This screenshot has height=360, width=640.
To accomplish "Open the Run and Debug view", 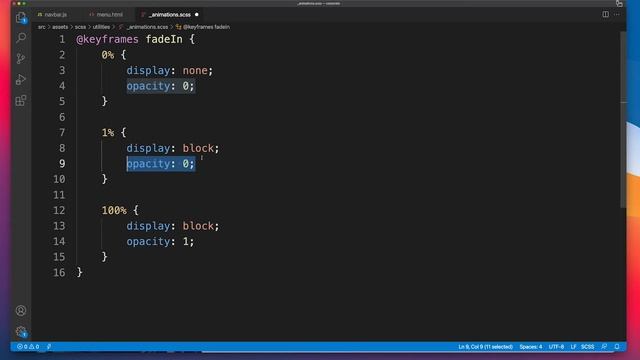I will point(21,79).
